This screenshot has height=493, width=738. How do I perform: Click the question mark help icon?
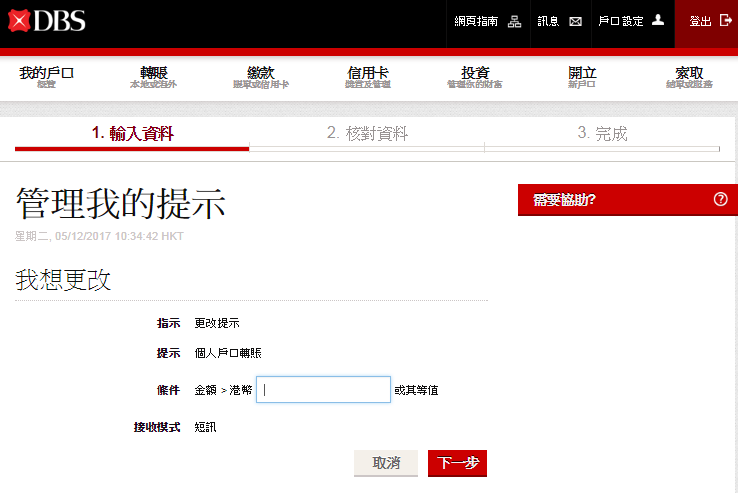[x=720, y=199]
